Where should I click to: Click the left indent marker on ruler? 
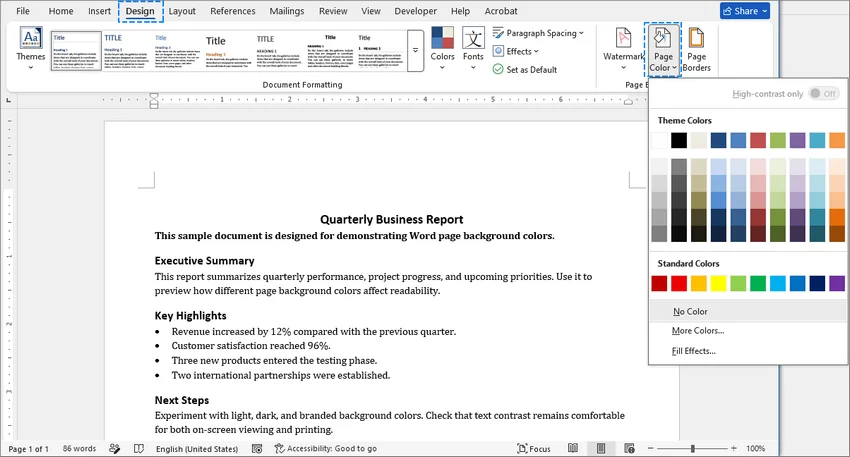pos(154,100)
